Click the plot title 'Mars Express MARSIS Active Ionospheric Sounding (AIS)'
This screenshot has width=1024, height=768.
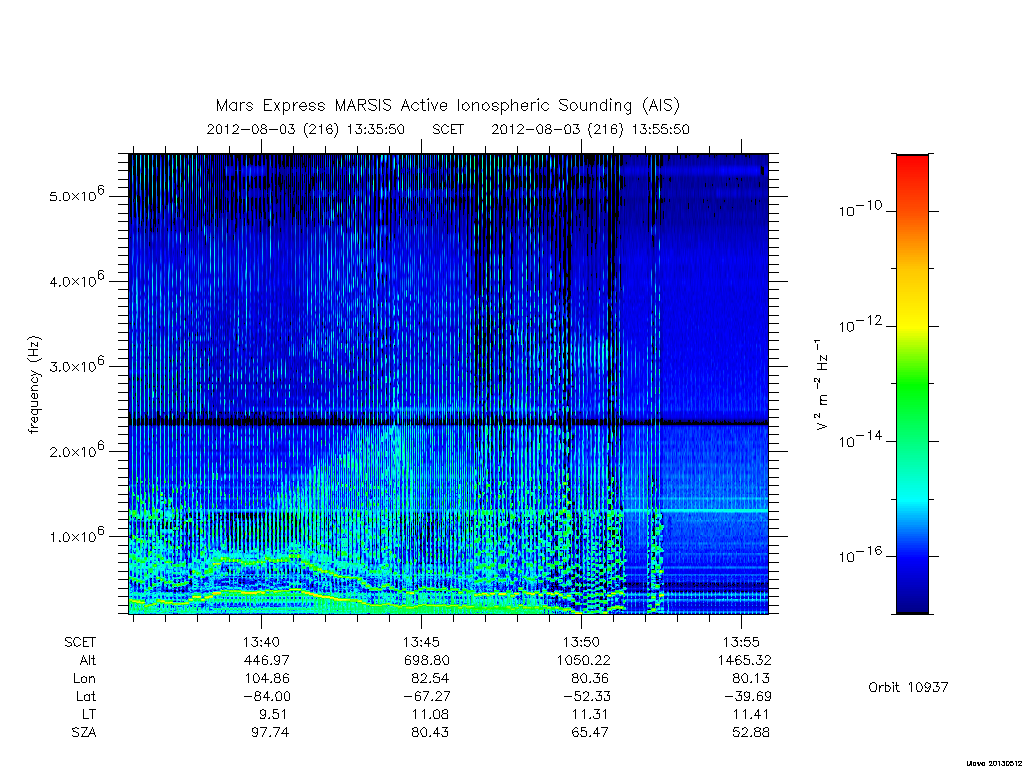tap(448, 105)
